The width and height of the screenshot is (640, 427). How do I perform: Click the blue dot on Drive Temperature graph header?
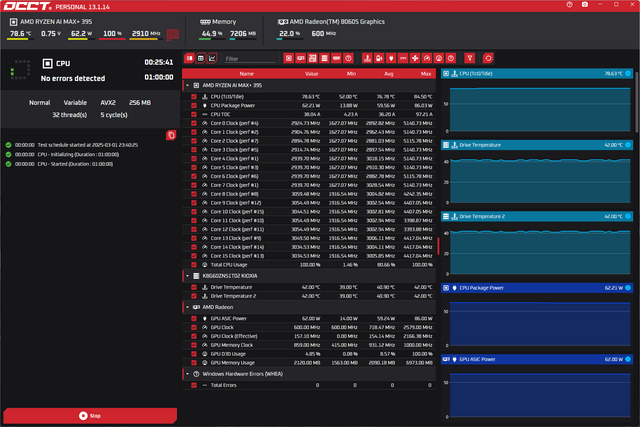click(x=628, y=145)
